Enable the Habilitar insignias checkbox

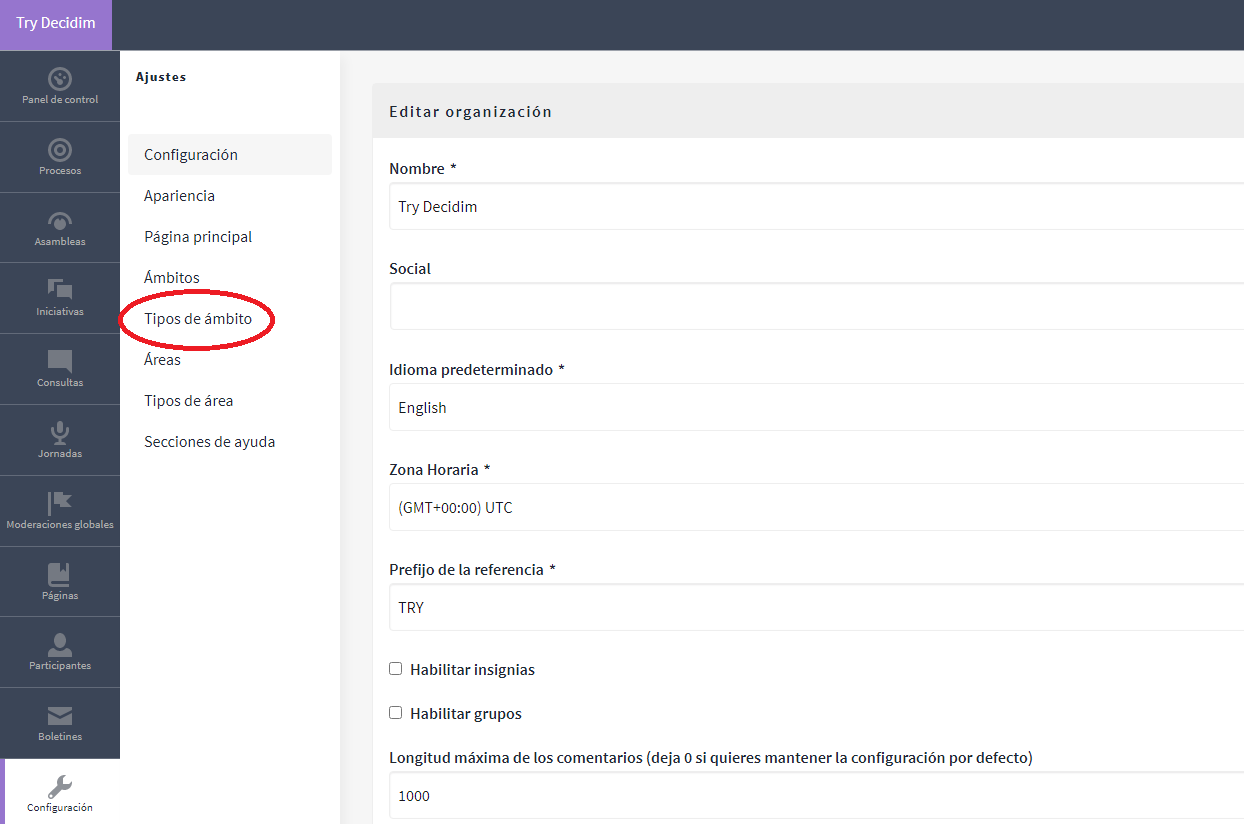point(396,669)
